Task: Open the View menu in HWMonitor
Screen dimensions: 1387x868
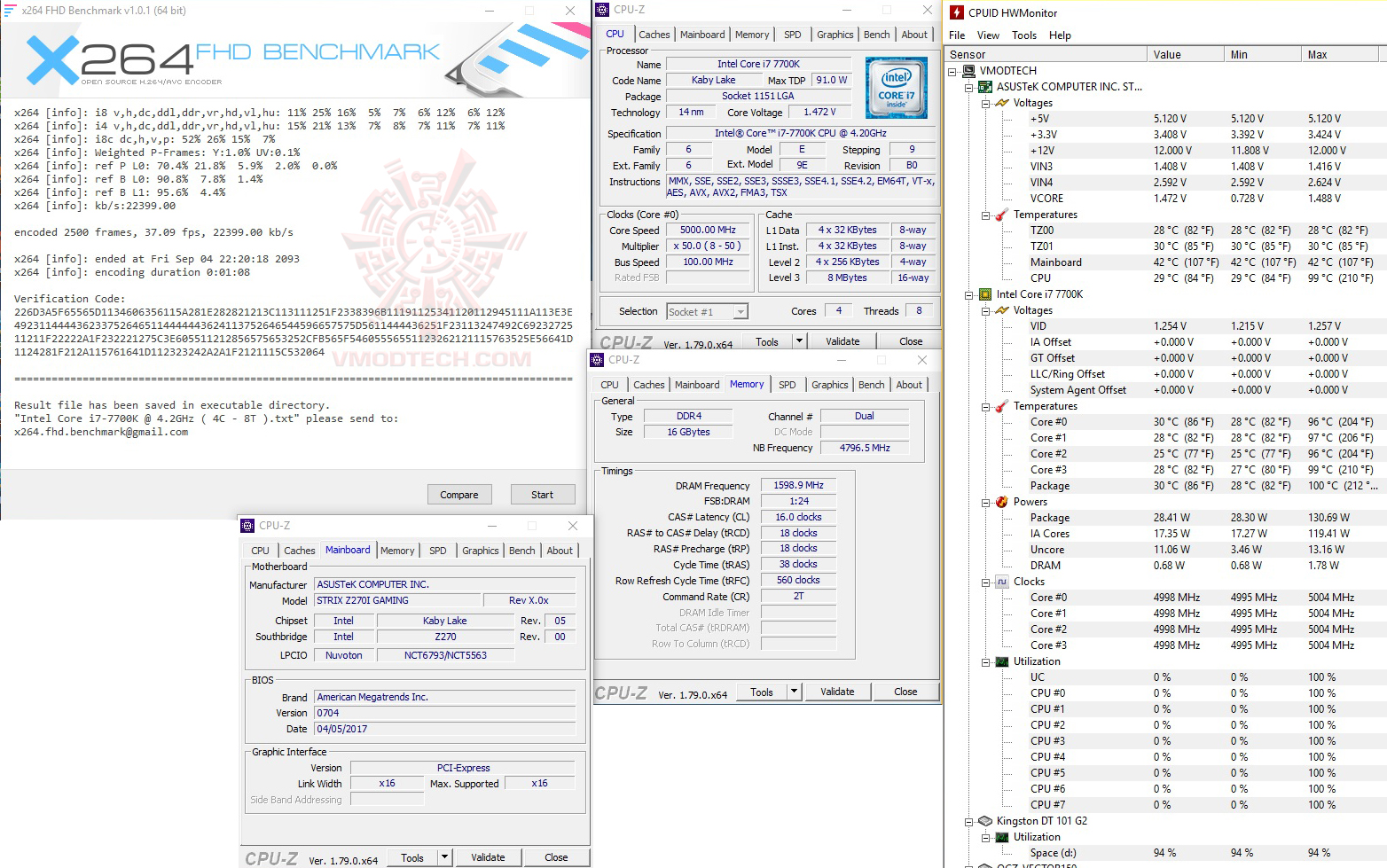Action: (988, 35)
